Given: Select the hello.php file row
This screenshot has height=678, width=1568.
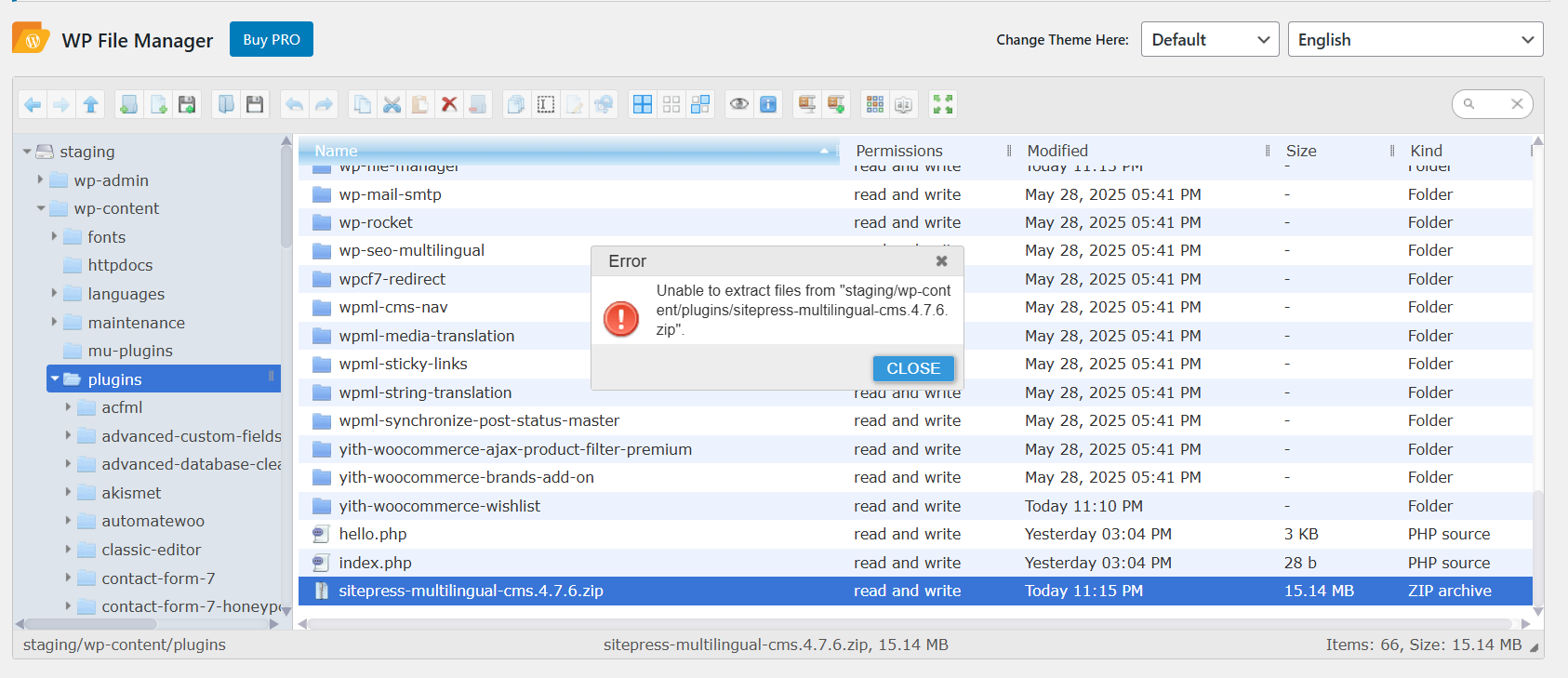Looking at the screenshot, I should (915, 534).
